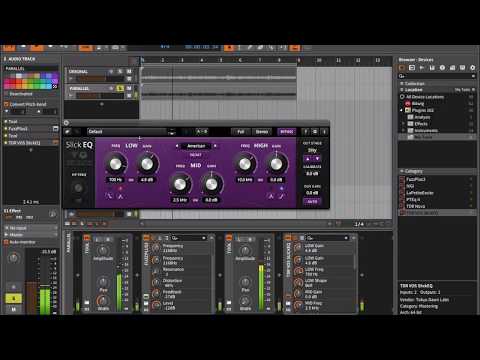
Task: Open the Master output dropdown
Action: [x=31, y=235]
